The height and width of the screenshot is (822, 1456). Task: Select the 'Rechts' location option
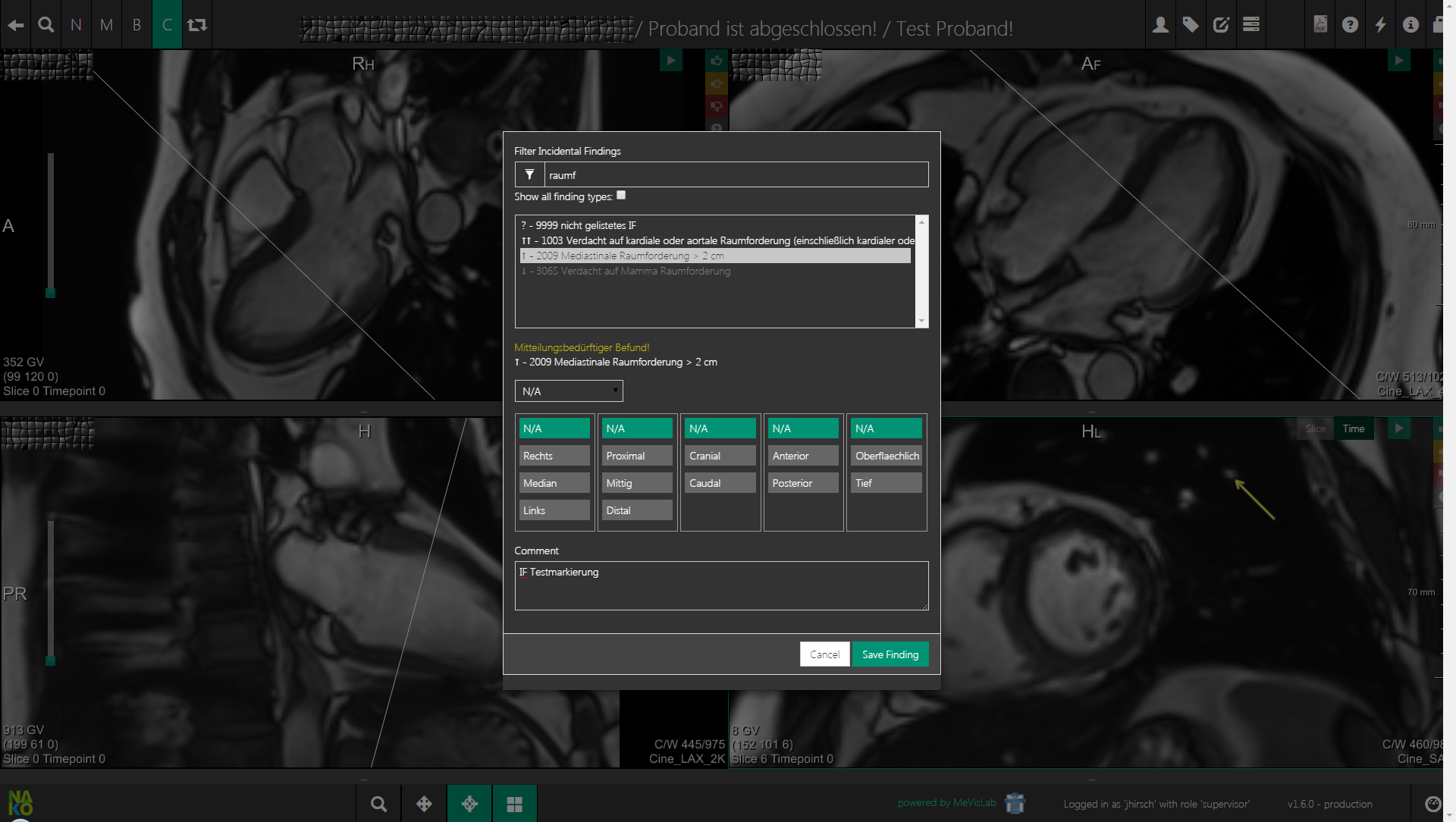(x=554, y=456)
